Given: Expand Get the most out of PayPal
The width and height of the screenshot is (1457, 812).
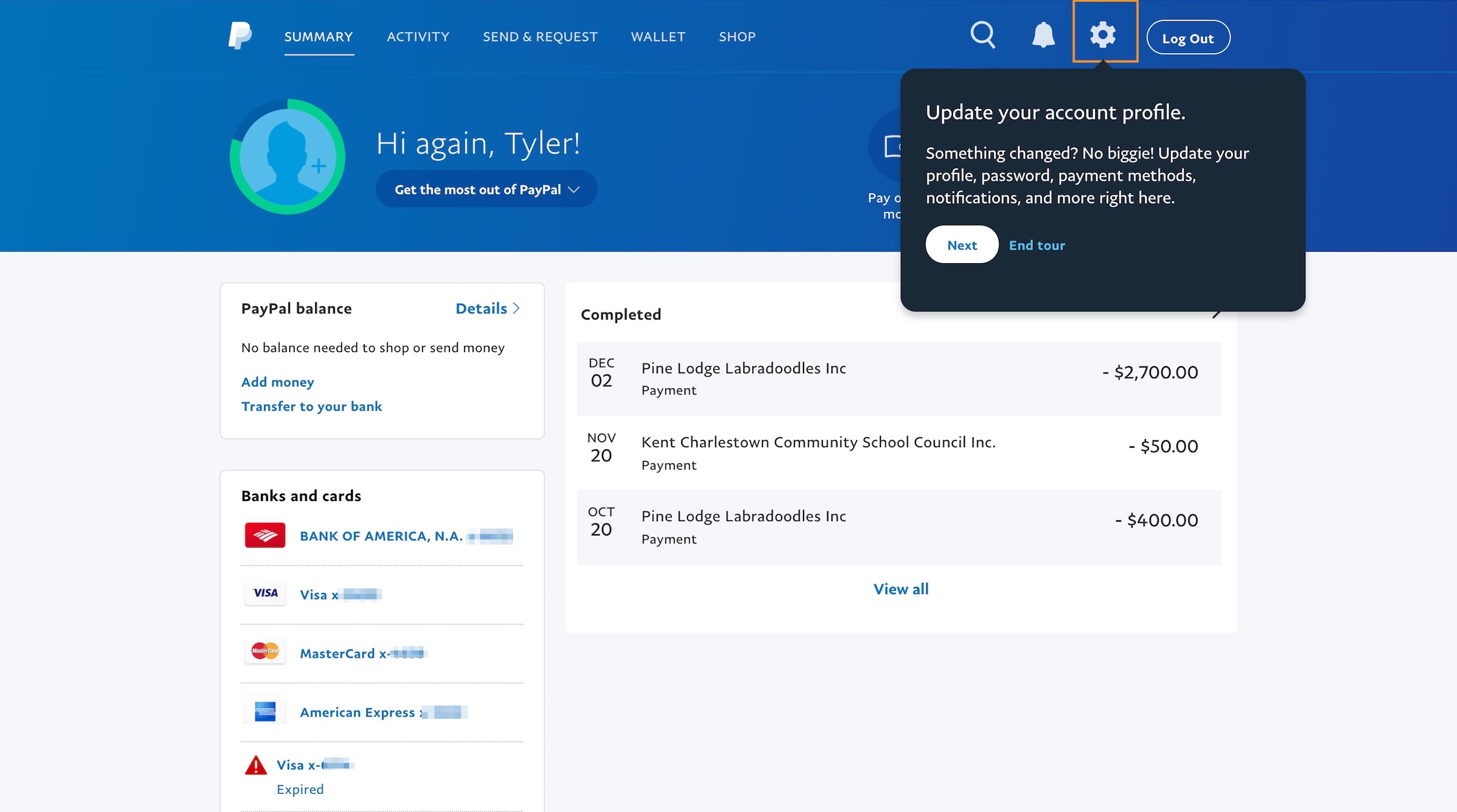Looking at the screenshot, I should pos(486,189).
